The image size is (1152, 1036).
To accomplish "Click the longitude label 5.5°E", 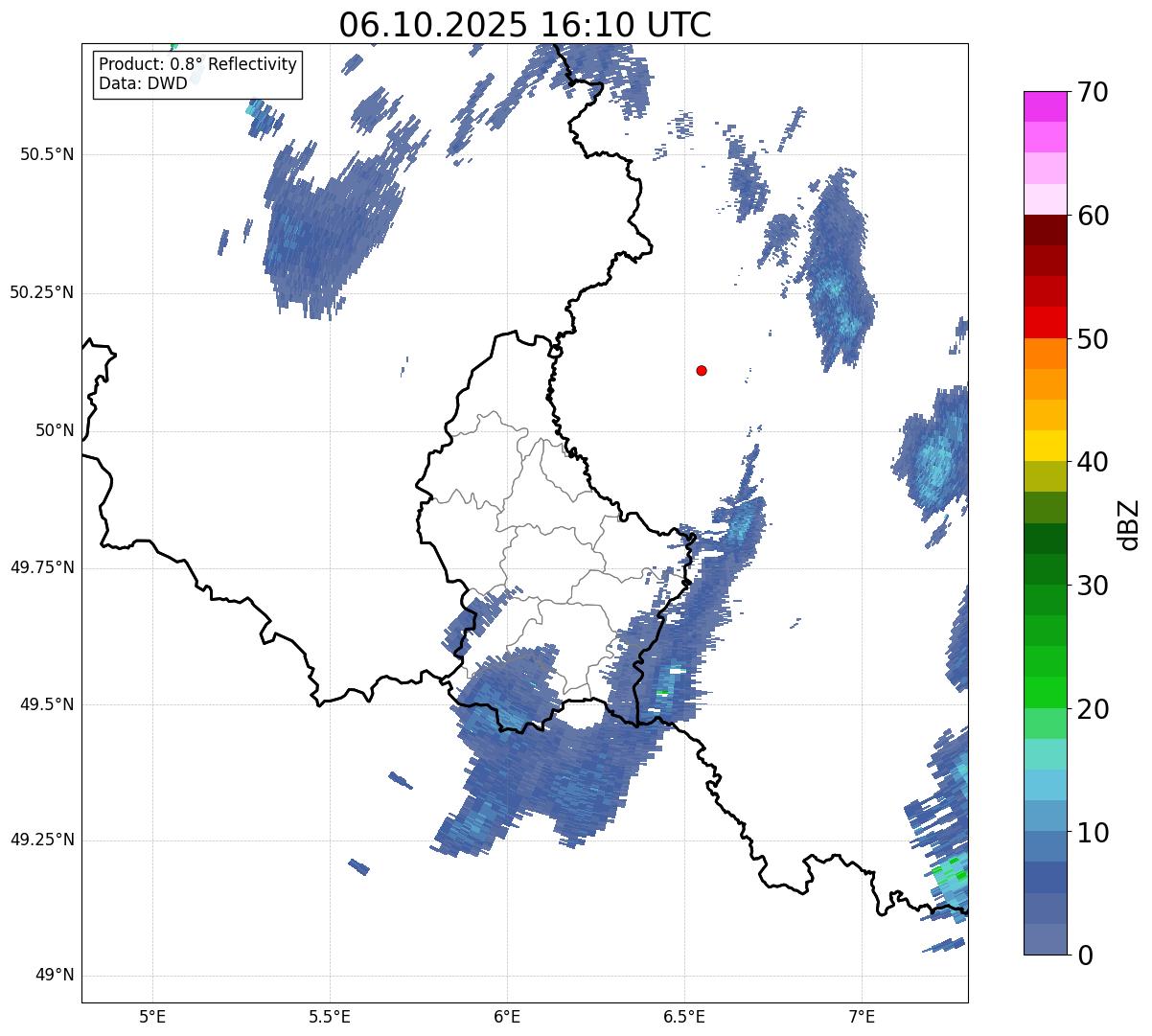I will pos(330,1017).
